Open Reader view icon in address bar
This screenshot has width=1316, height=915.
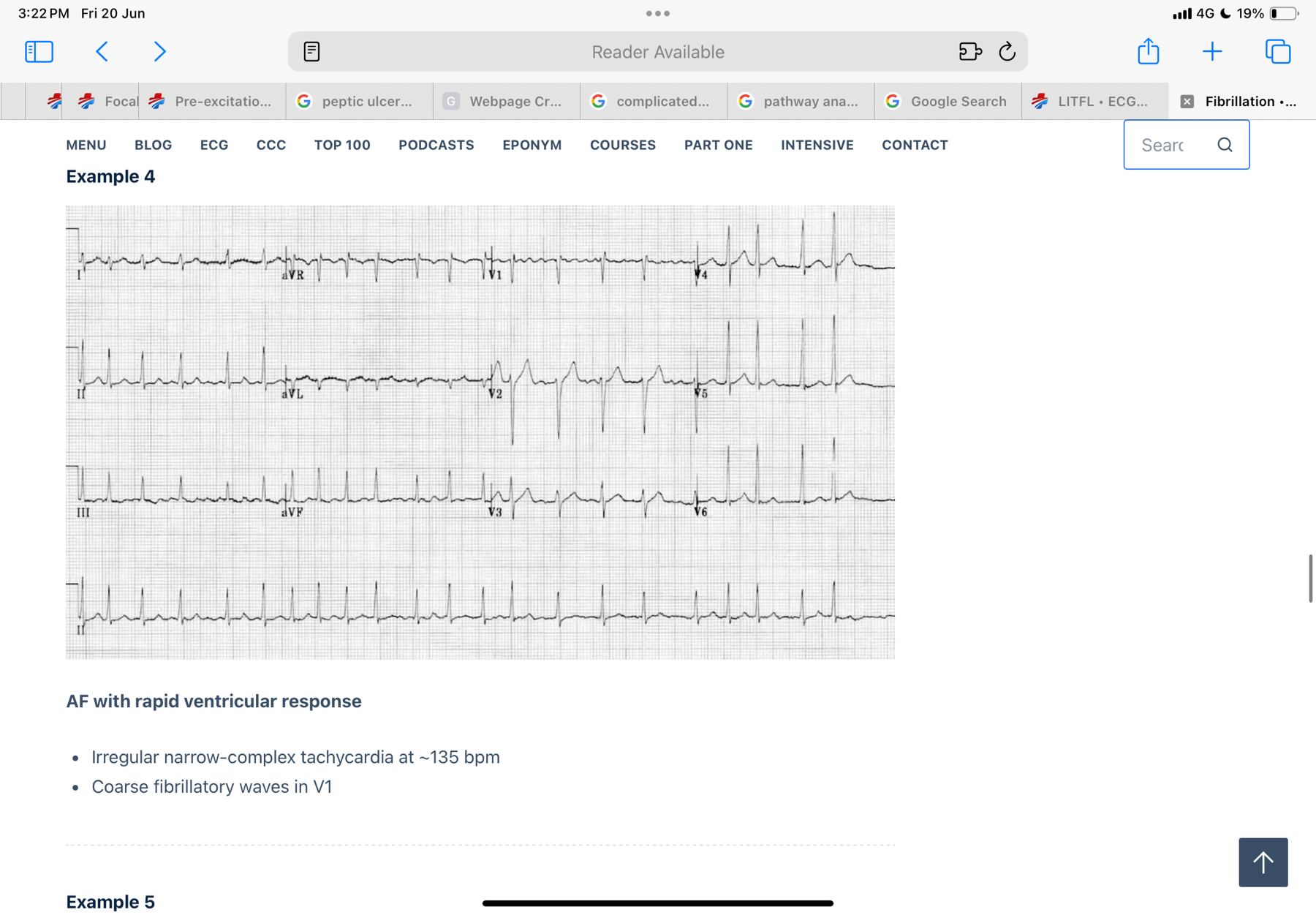311,51
